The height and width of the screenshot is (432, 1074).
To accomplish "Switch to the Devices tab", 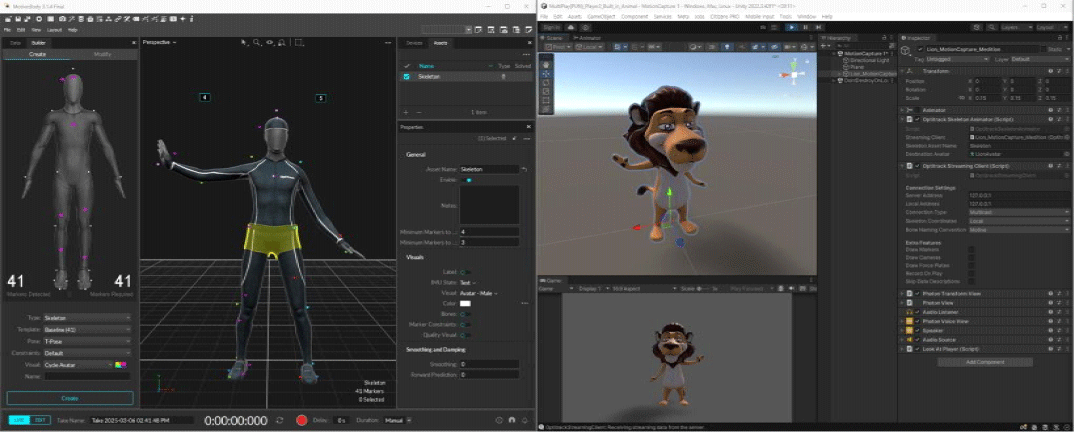I will (414, 42).
